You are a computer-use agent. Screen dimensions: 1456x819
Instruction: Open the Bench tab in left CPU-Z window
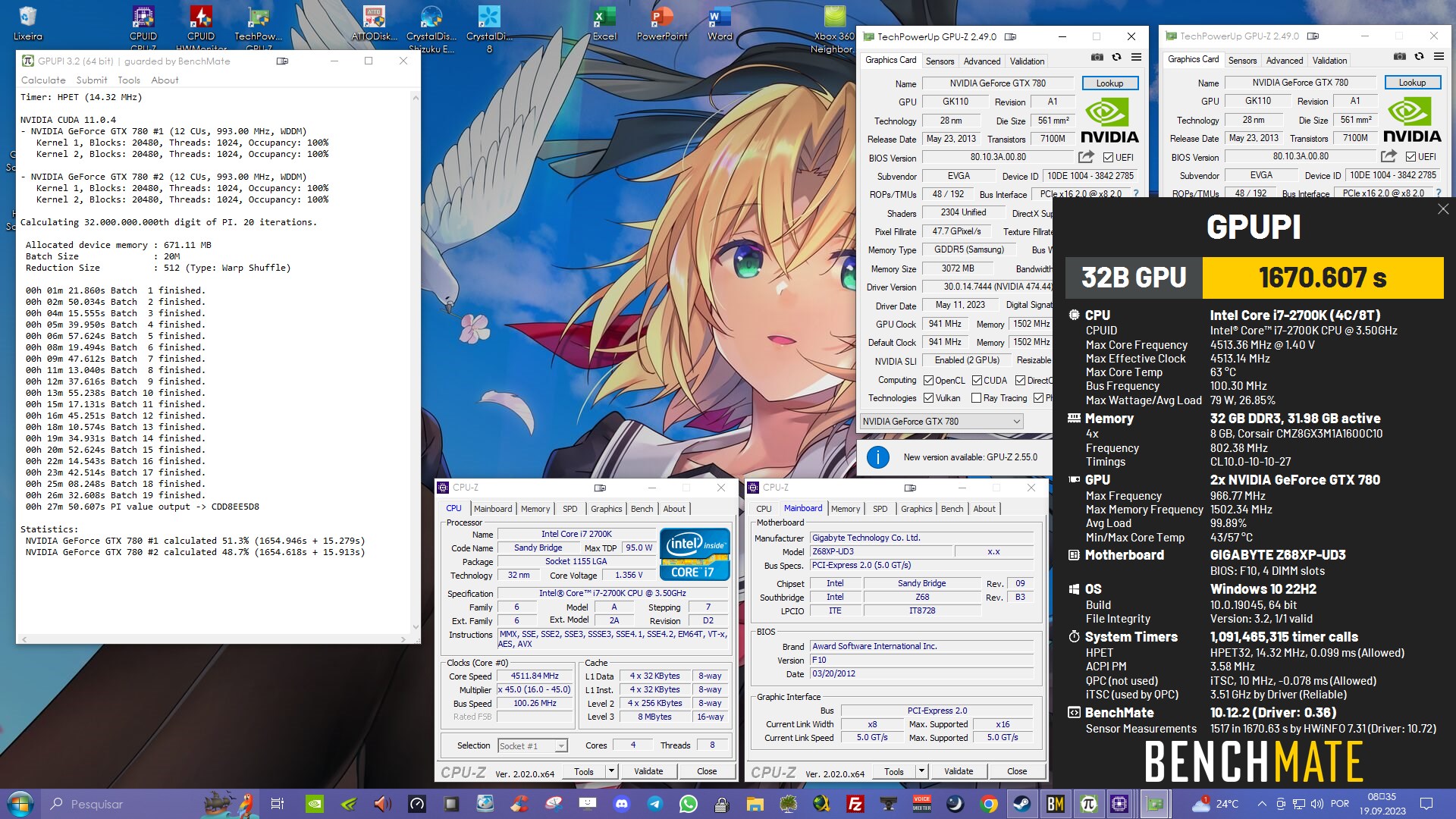642,509
